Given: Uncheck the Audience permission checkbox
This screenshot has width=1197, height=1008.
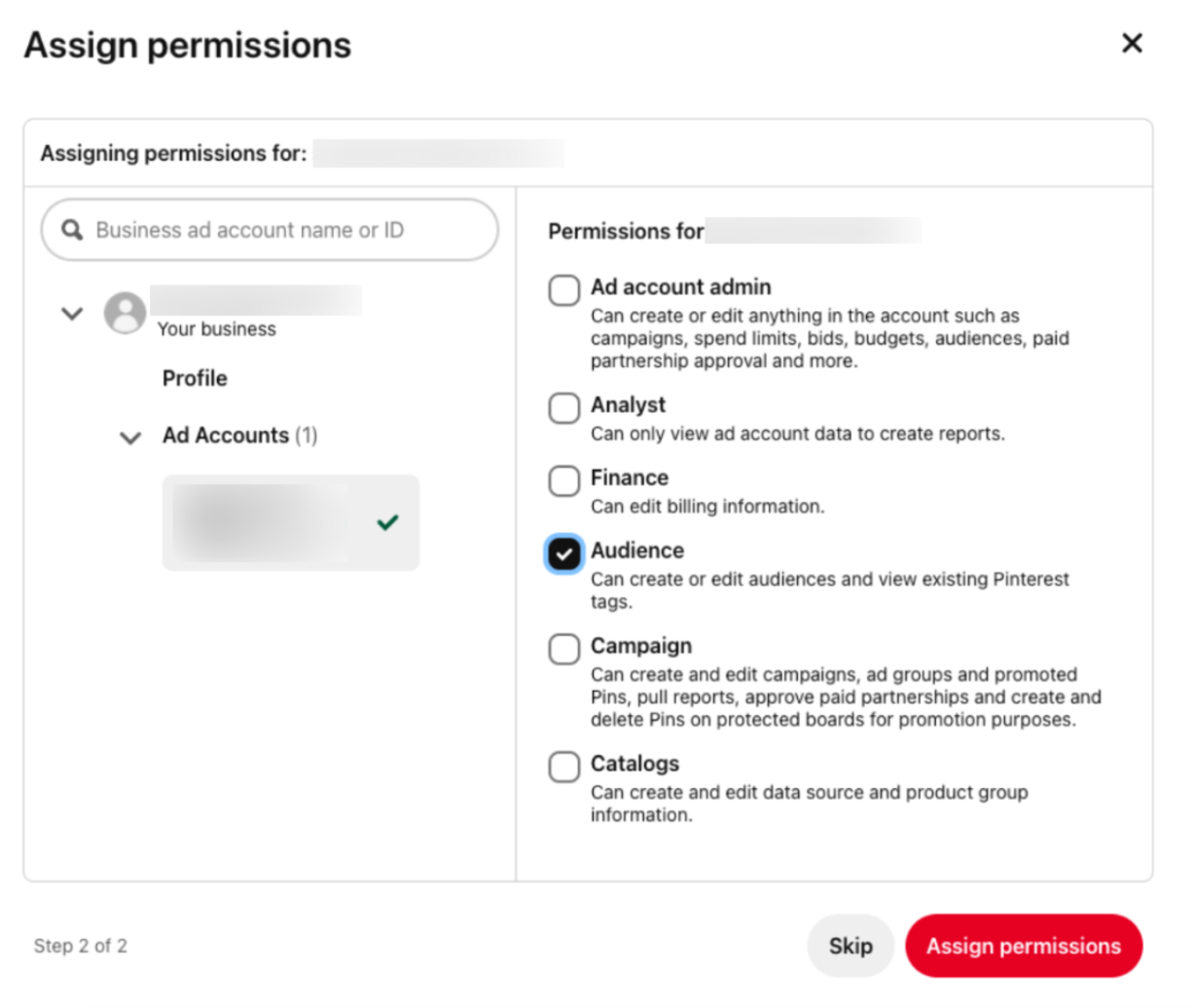Looking at the screenshot, I should tap(564, 554).
